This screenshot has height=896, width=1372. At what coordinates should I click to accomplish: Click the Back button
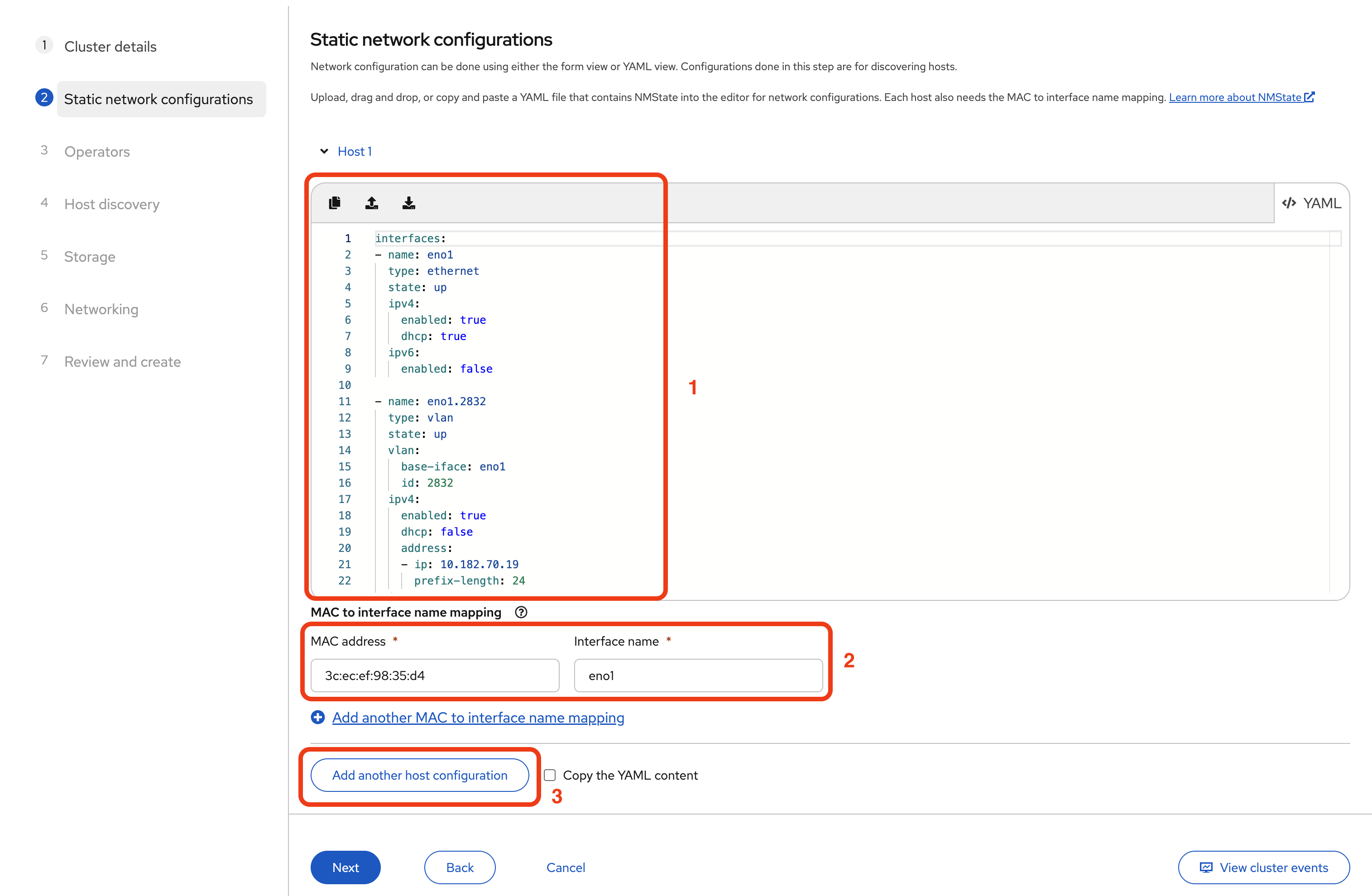point(460,867)
